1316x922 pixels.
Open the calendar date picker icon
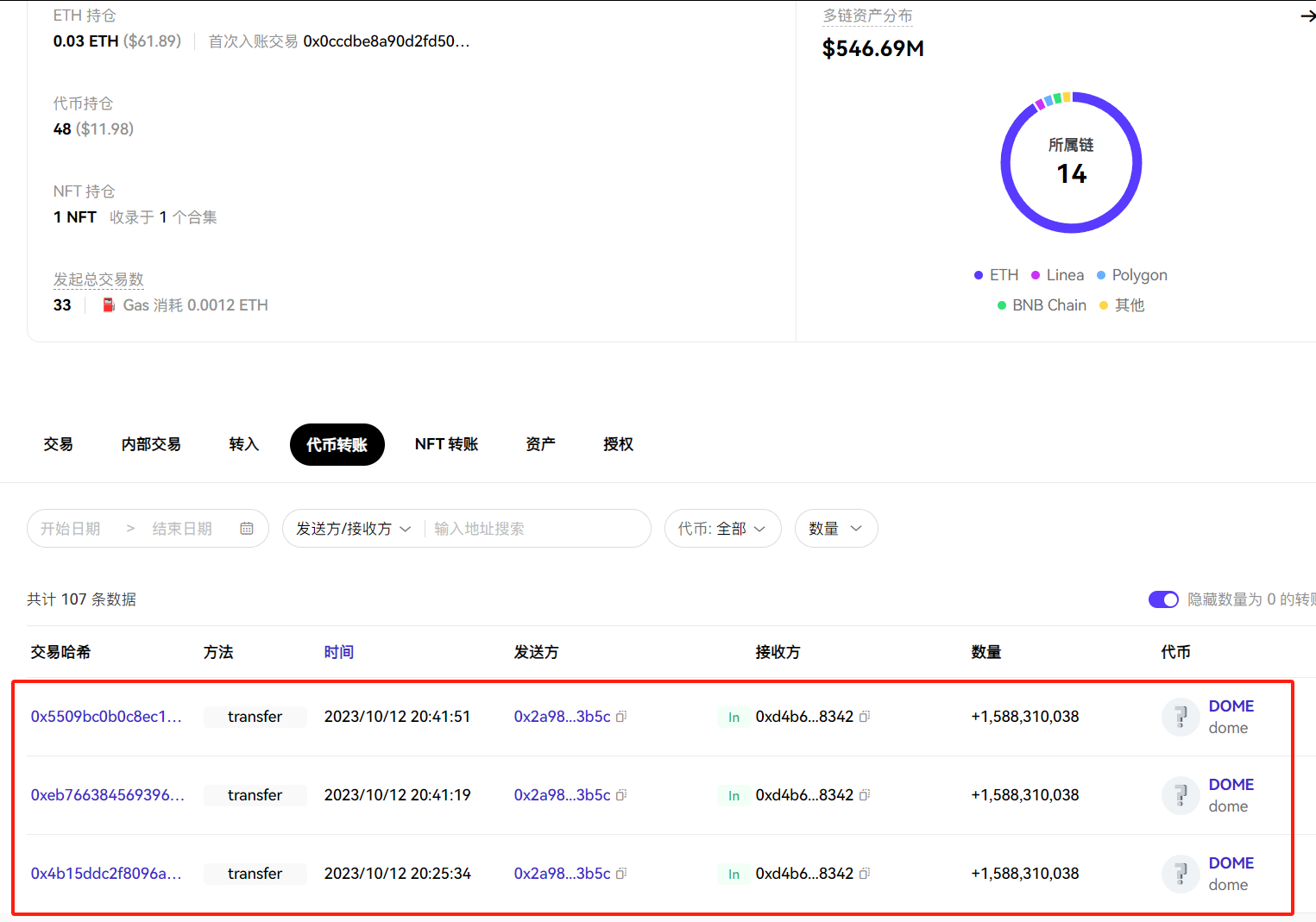(x=246, y=528)
